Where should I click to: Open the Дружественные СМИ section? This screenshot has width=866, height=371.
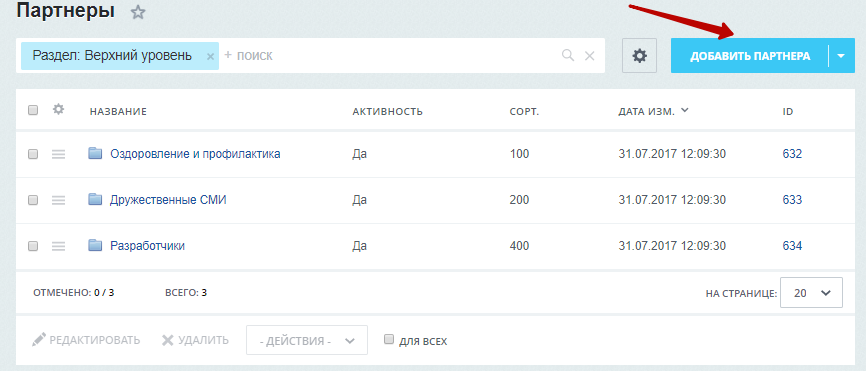[168, 200]
